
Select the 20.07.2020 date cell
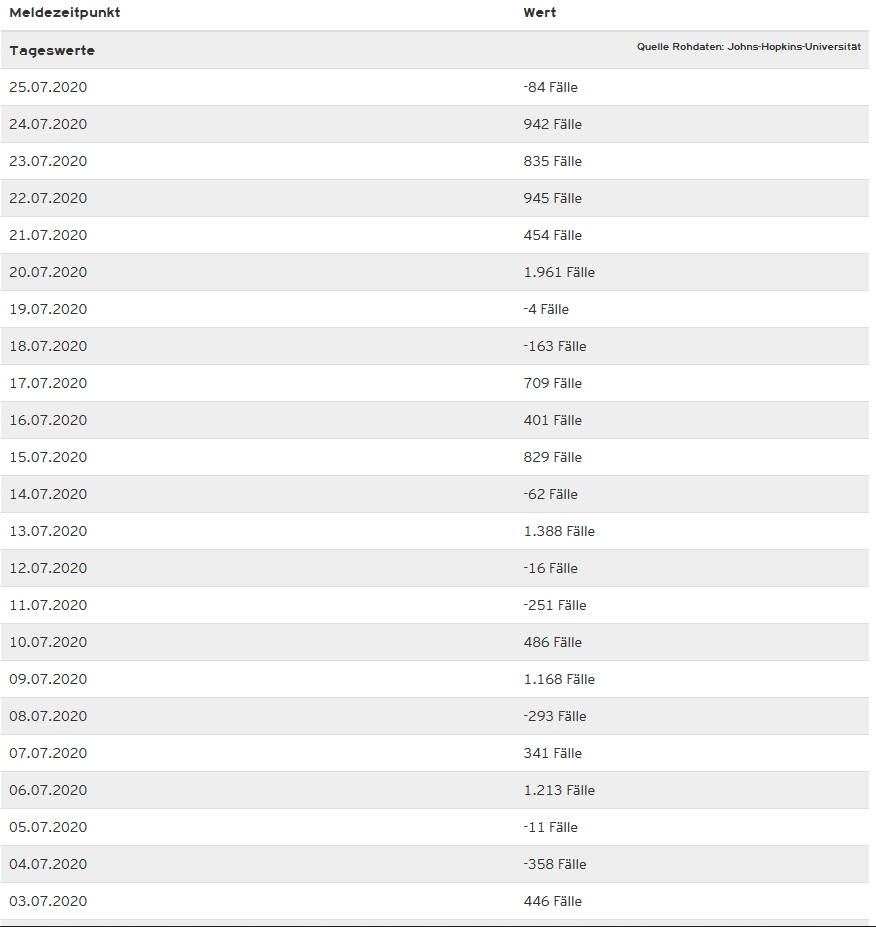click(x=48, y=272)
